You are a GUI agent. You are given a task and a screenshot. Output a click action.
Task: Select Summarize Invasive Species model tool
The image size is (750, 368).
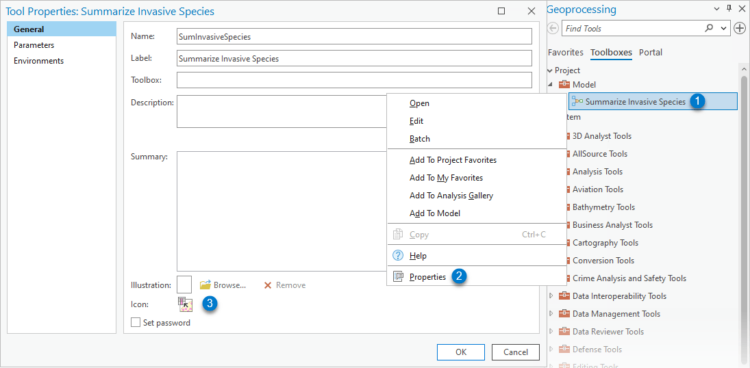653,101
